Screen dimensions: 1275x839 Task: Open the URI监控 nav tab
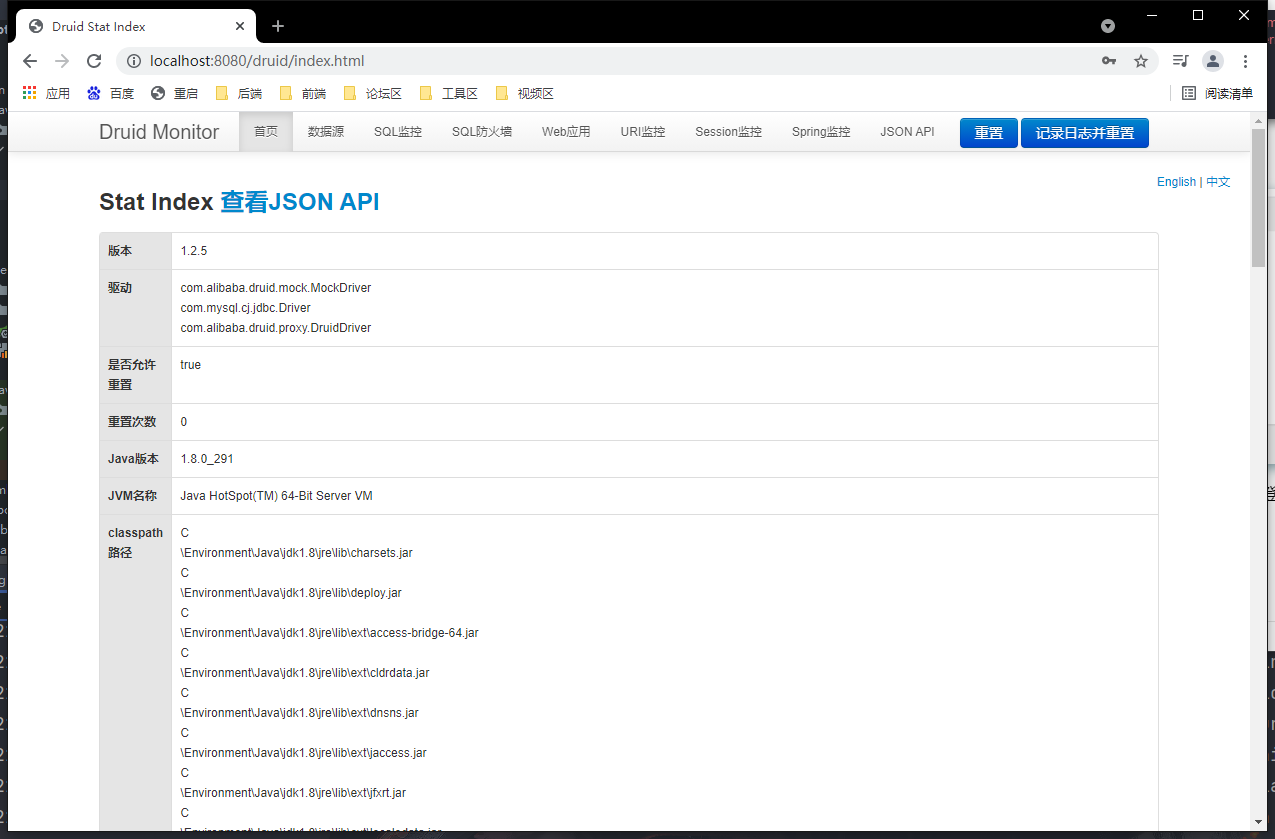[643, 132]
